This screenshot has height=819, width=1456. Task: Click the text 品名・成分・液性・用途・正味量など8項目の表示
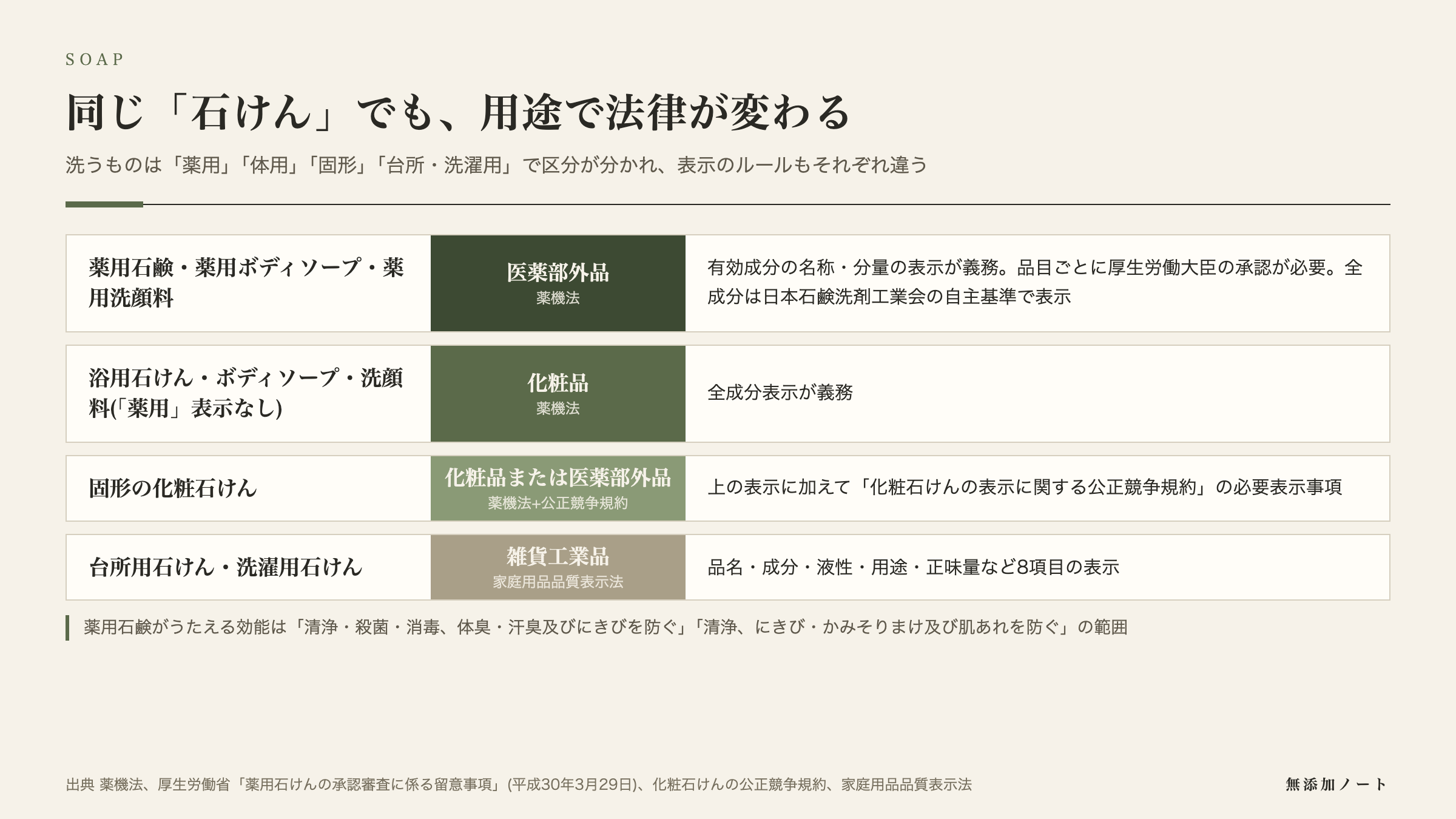(913, 567)
